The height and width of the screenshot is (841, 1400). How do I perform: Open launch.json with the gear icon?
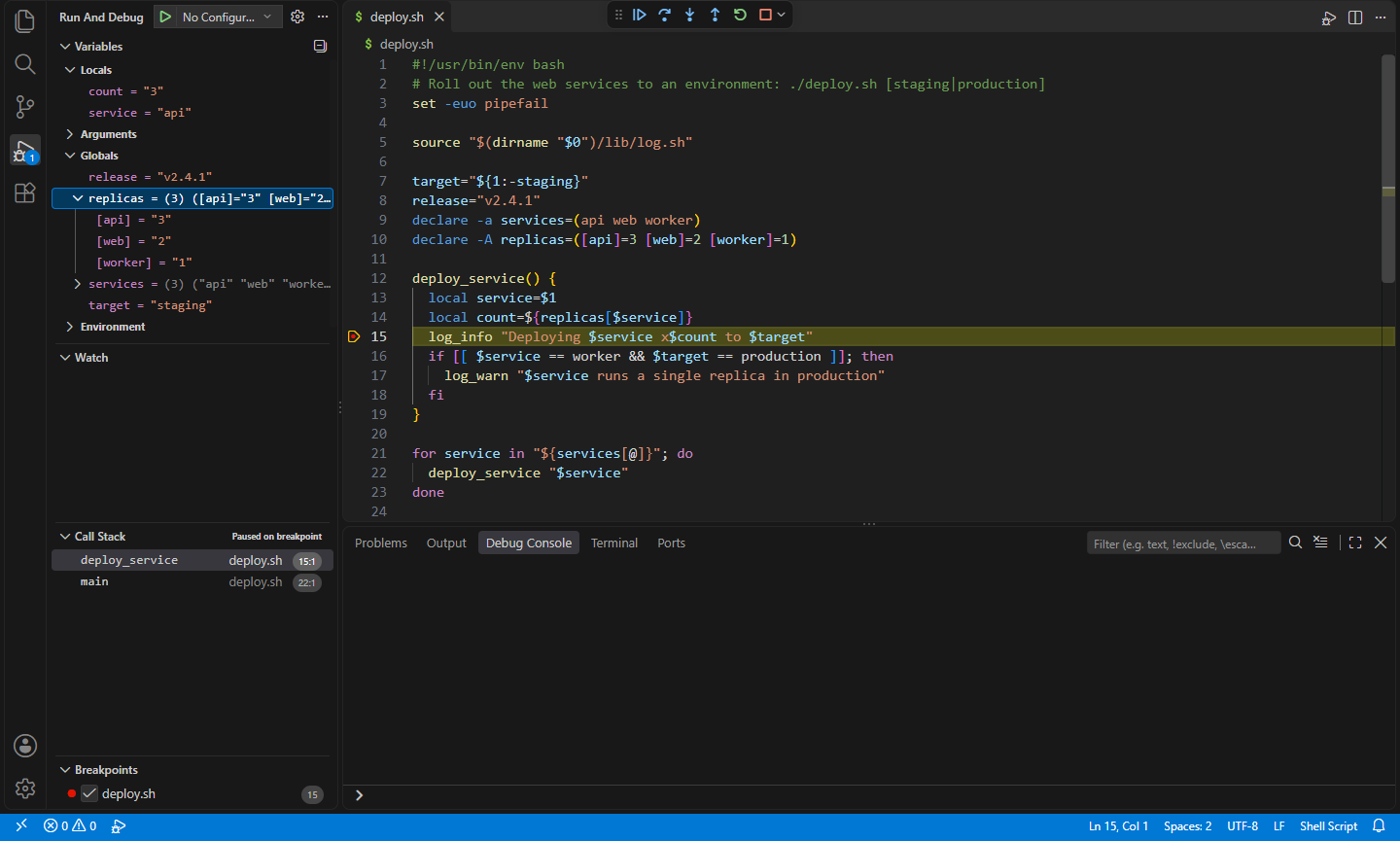(297, 17)
